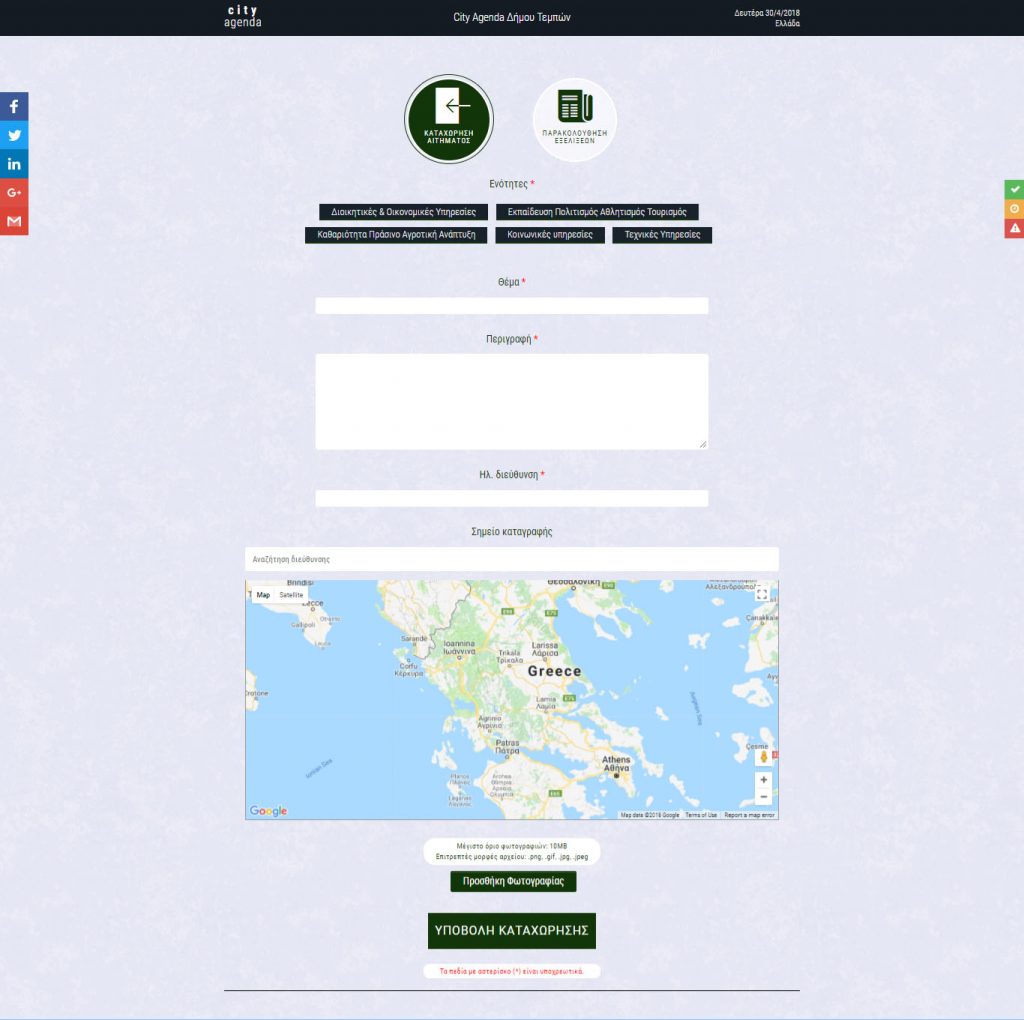Open Παρακολούθηση Εξελίξεων circular icon
The height and width of the screenshot is (1020, 1024).
click(574, 119)
